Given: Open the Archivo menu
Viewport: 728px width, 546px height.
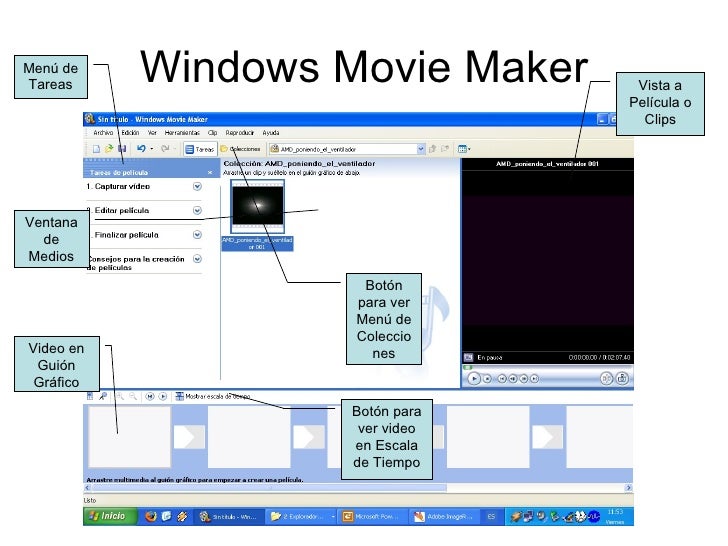Looking at the screenshot, I should coord(103,133).
